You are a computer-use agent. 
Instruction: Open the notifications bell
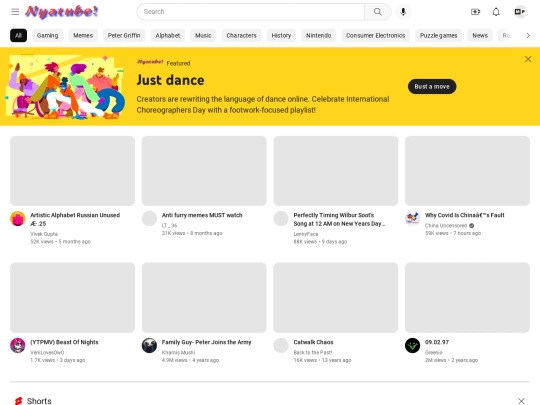point(496,12)
